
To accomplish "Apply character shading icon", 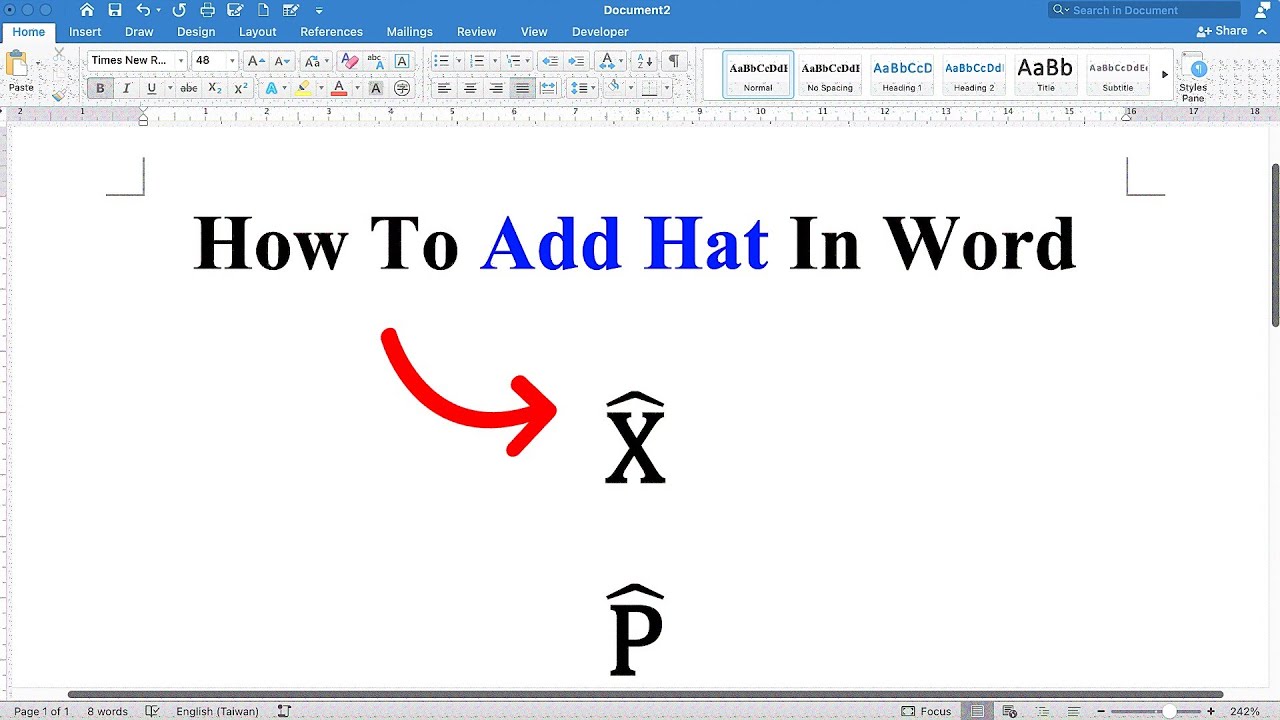I will point(376,89).
